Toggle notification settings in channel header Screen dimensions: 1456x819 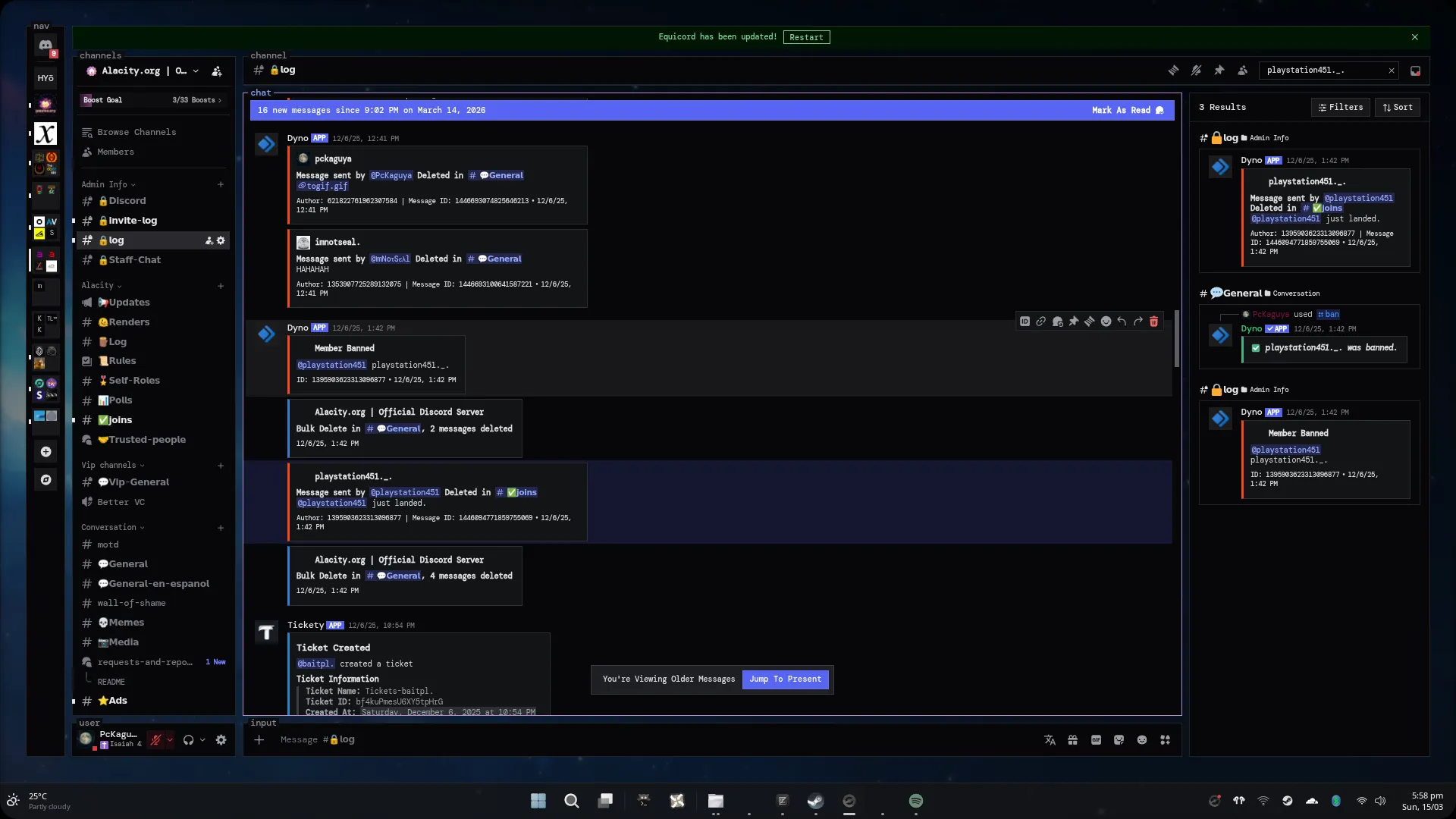(x=1196, y=71)
